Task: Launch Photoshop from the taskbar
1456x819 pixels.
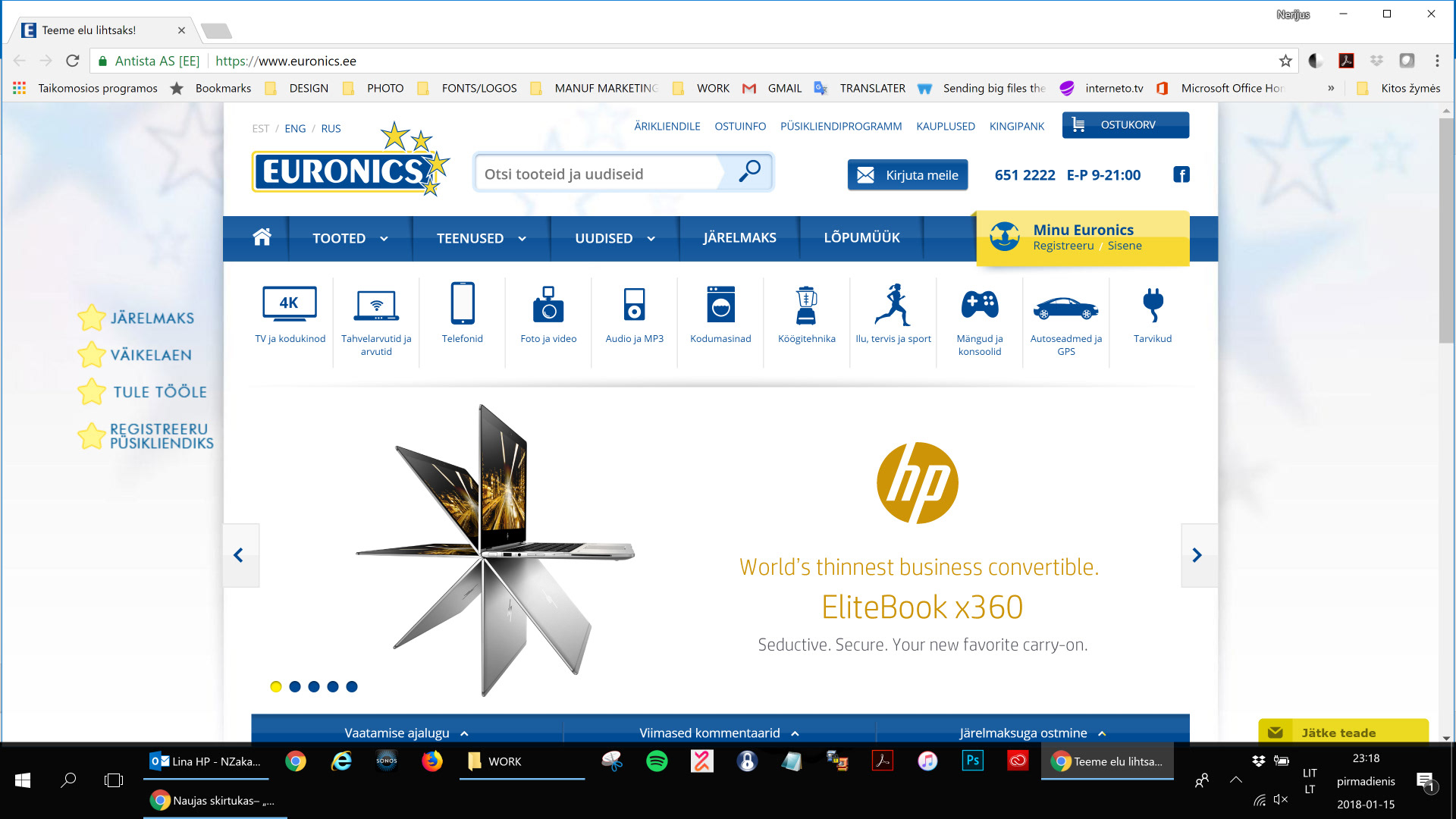Action: point(973,760)
